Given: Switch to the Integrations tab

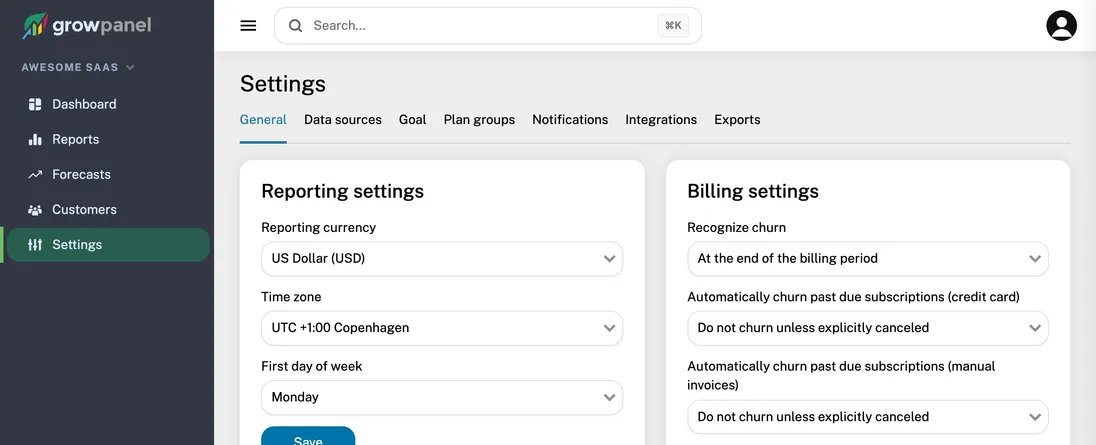Looking at the screenshot, I should click(661, 119).
